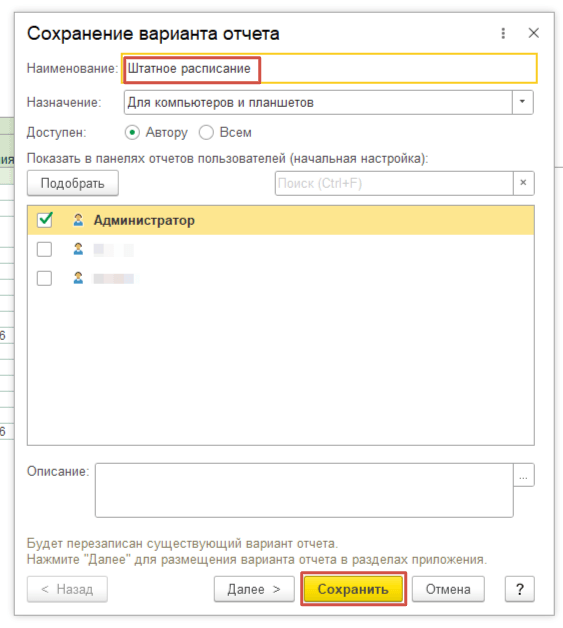Image resolution: width=563 pixels, height=628 pixels.
Task: Open description editor with ellipsis button
Action: click(523, 475)
